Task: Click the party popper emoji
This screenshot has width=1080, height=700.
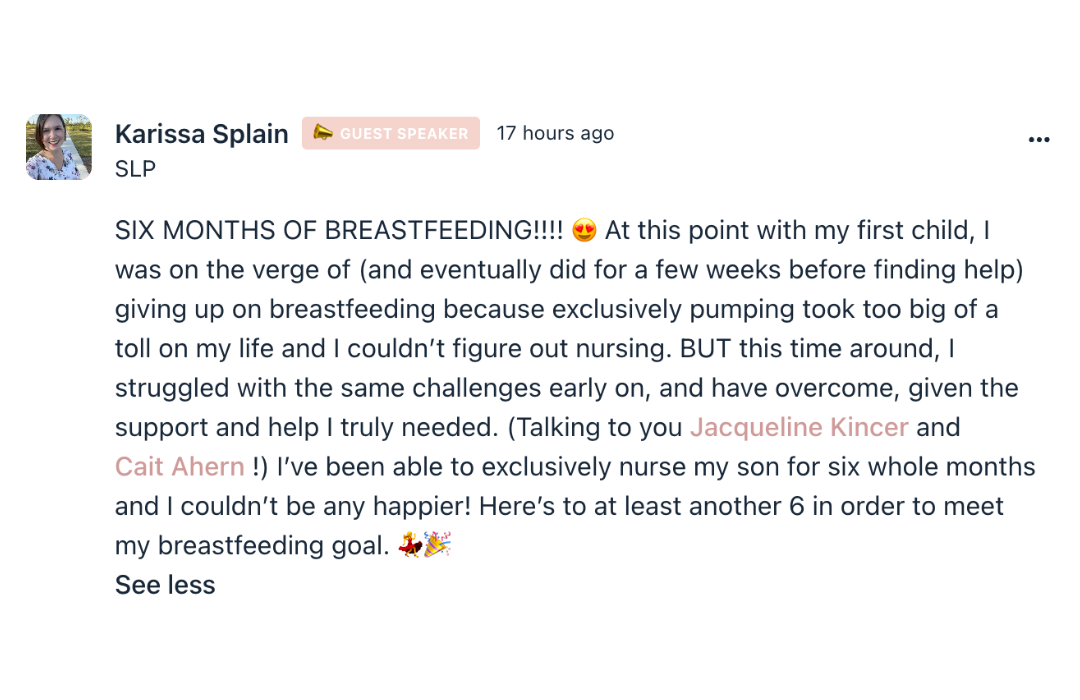Action: [x=438, y=546]
